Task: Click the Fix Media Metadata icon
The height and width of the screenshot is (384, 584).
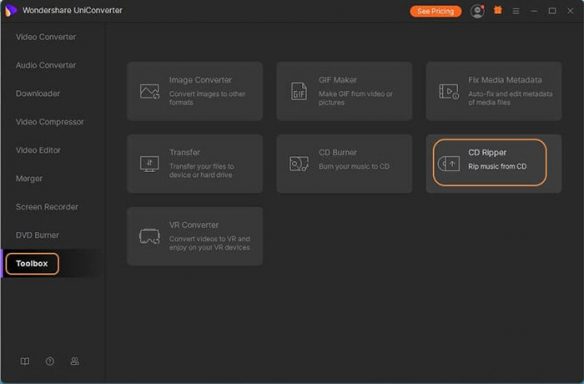Action: coord(449,91)
